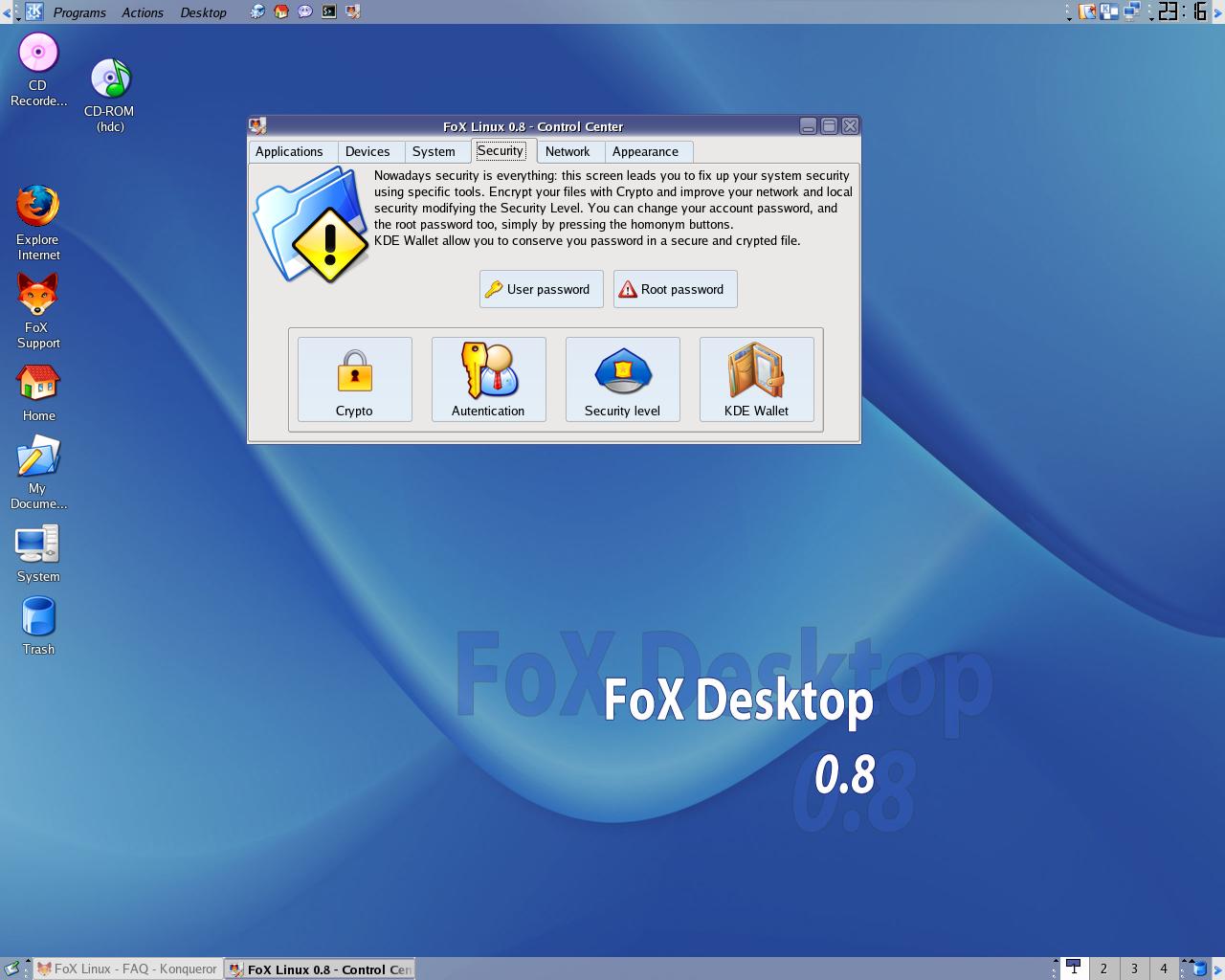Image resolution: width=1225 pixels, height=980 pixels.
Task: Switch to virtual desktop 2
Action: [1103, 969]
